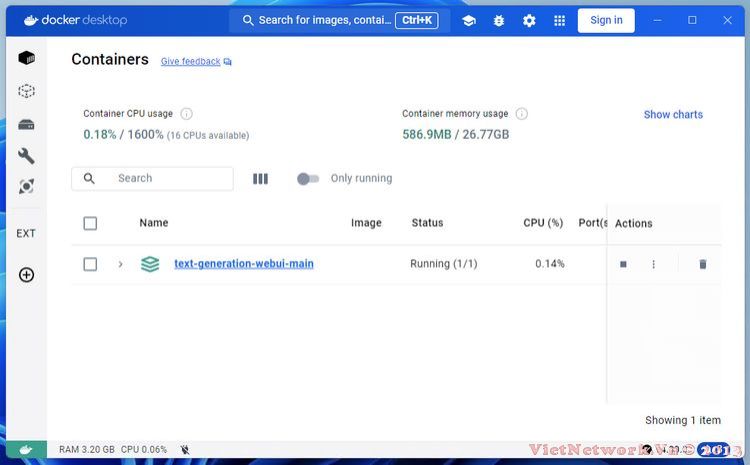This screenshot has width=750, height=465.
Task: Open Dev Environments wrench icon in sidebar
Action: click(x=27, y=155)
